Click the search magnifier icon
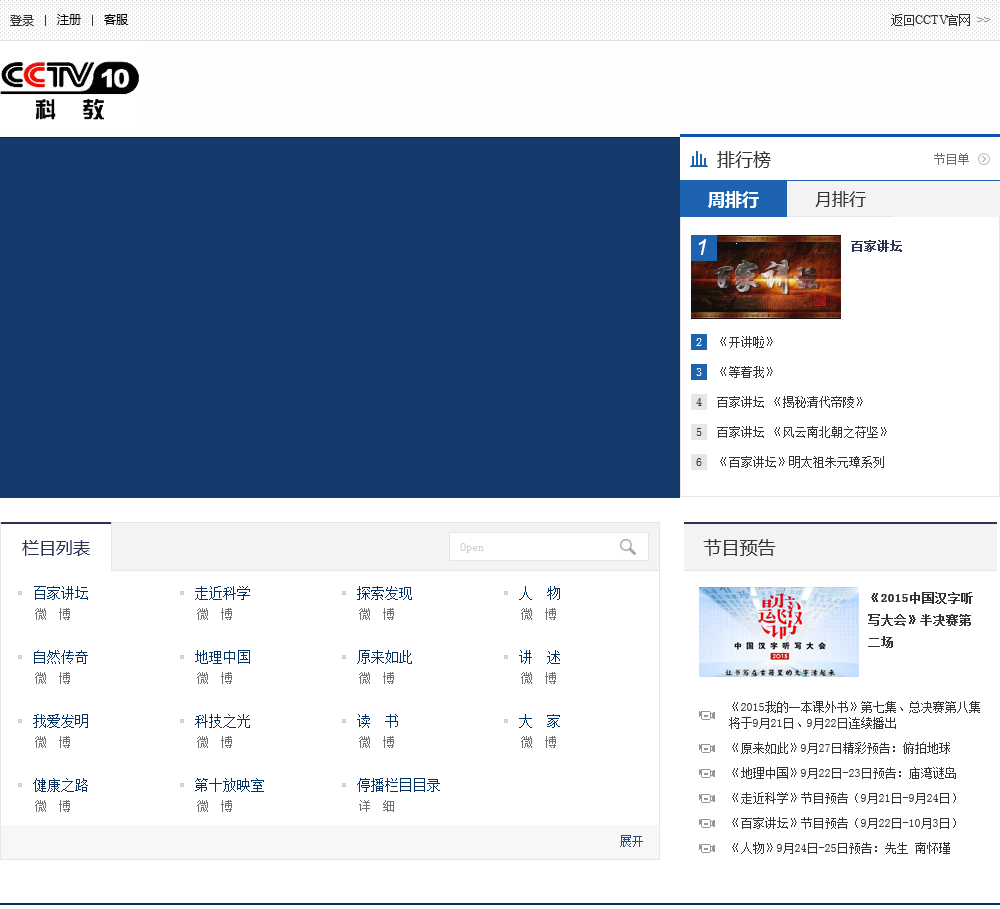The width and height of the screenshot is (1000, 909). pyautogui.click(x=628, y=547)
